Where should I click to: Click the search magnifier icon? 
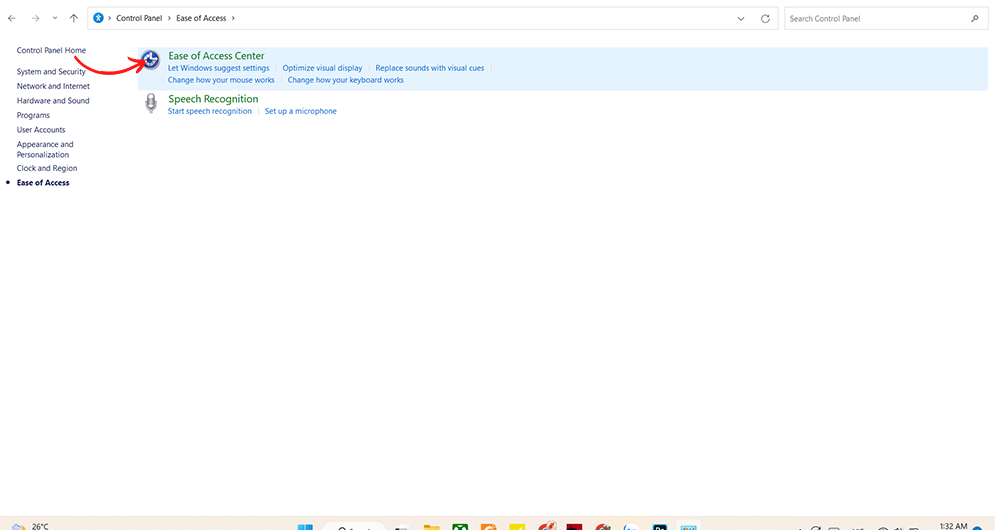[974, 18]
